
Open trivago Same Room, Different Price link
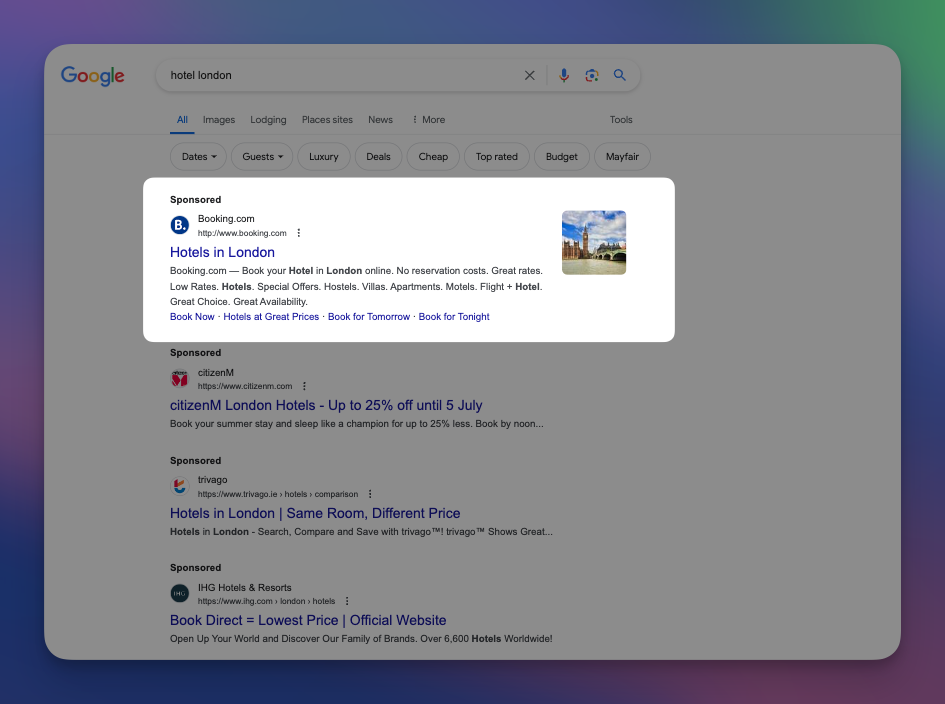pyautogui.click(x=315, y=514)
